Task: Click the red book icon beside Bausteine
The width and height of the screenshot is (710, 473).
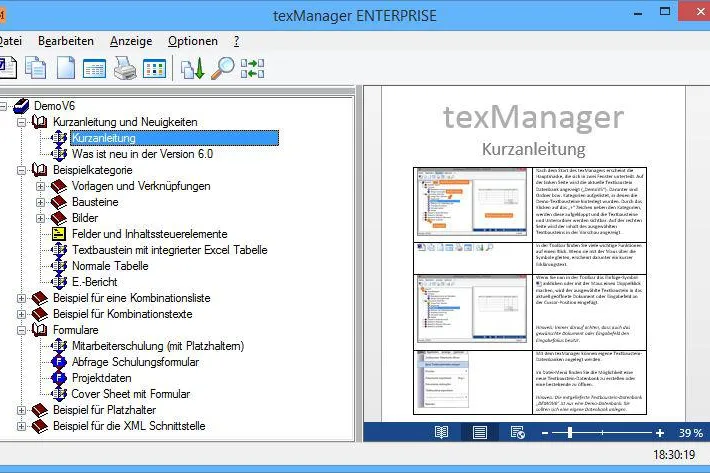Action: pos(59,202)
